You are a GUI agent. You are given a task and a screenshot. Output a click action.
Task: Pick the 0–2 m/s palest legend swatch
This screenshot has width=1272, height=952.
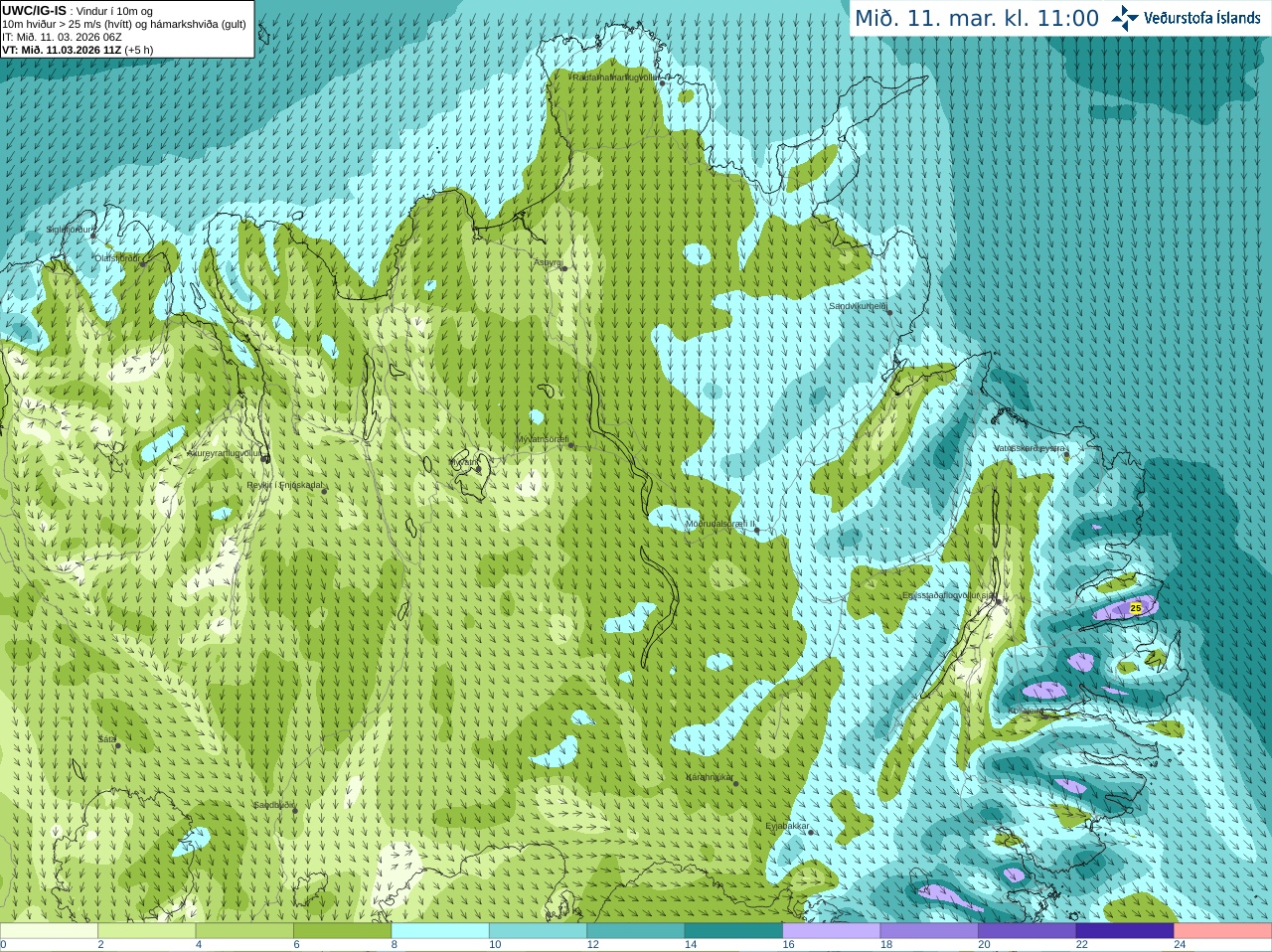(x=49, y=931)
